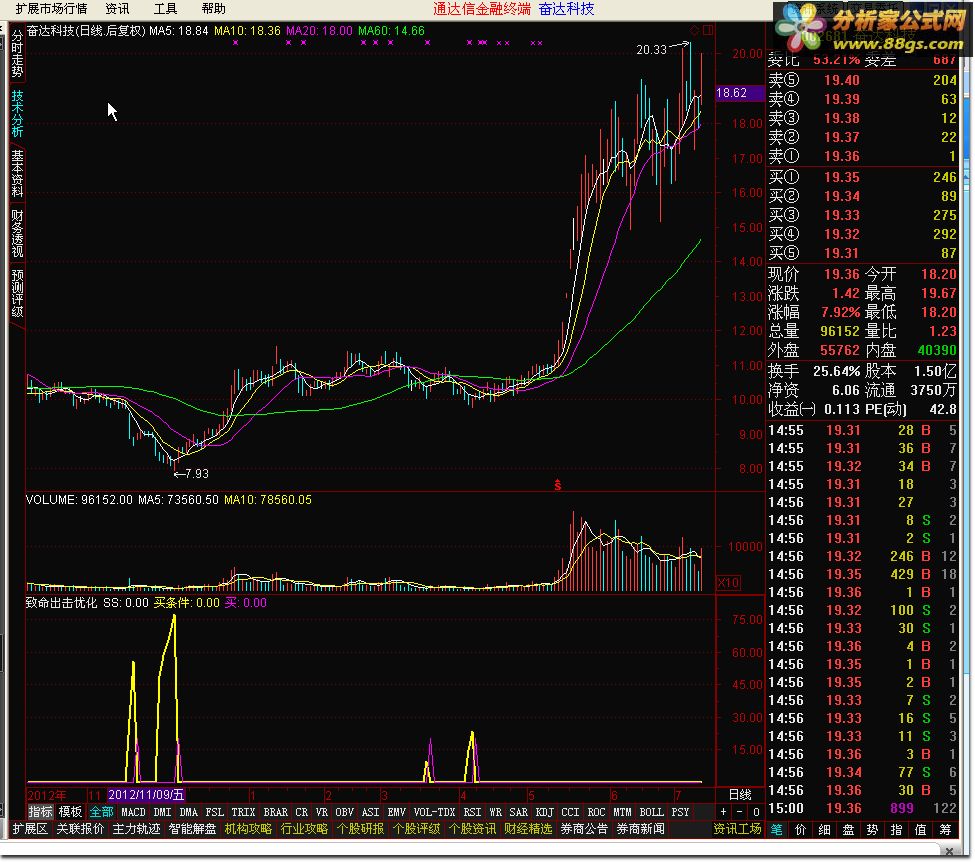Screen dimensions: 975x862
Task: Open the 主力轨迹 tab
Action: (136, 829)
